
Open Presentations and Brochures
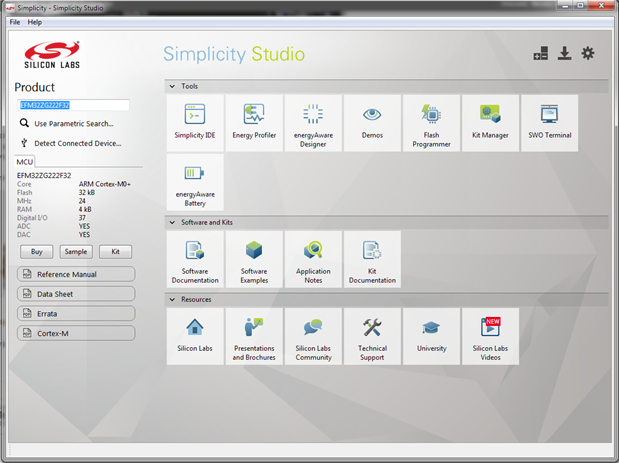254,336
